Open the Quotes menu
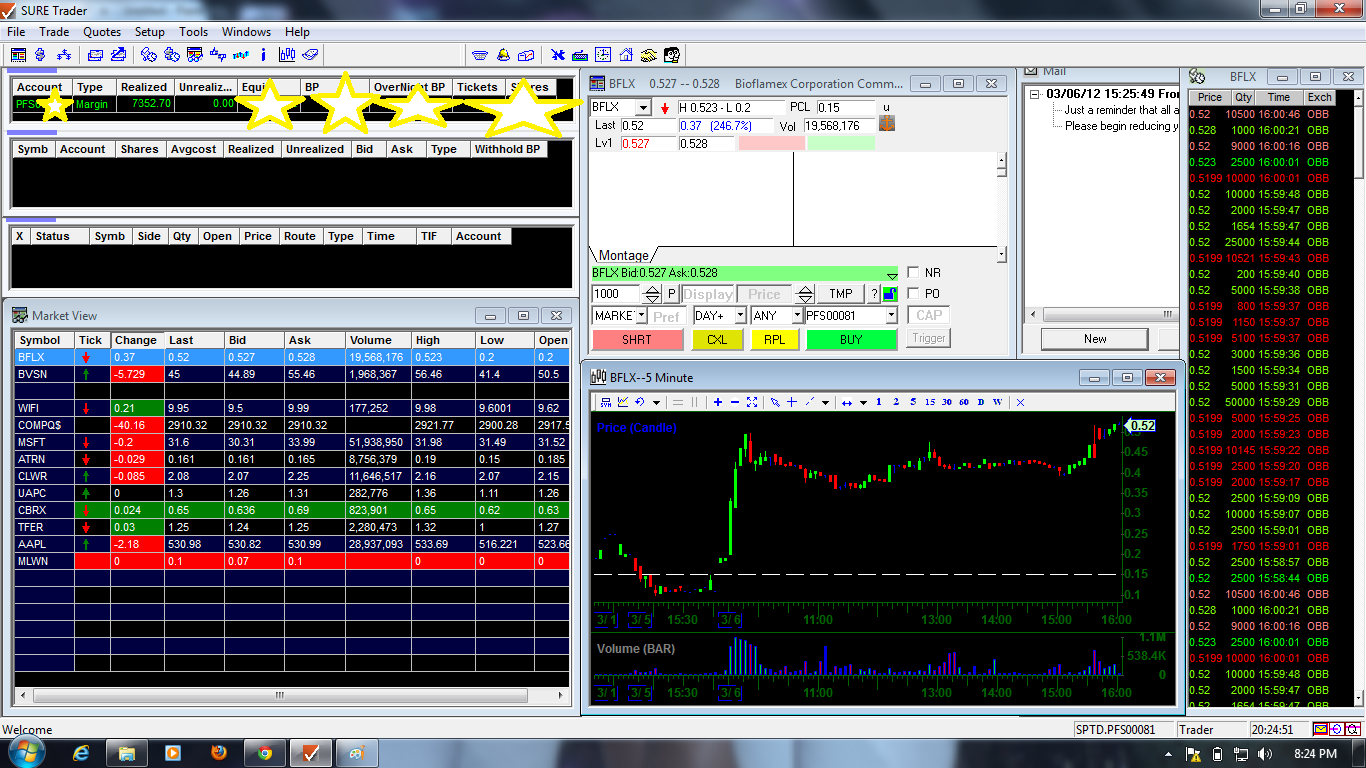The height and width of the screenshot is (768, 1366). click(x=102, y=32)
